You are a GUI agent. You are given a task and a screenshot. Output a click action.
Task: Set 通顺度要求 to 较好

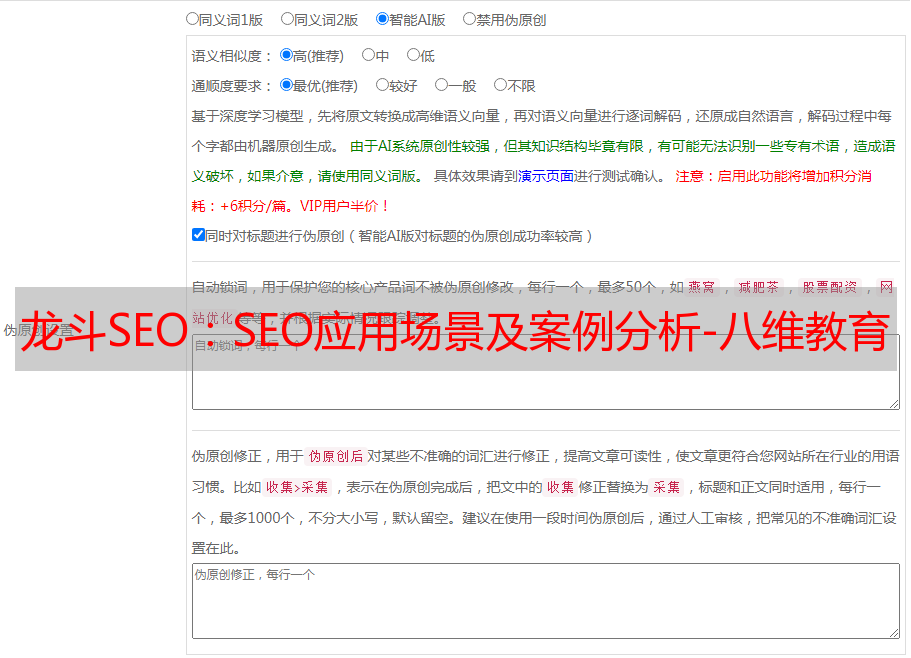(x=382, y=85)
